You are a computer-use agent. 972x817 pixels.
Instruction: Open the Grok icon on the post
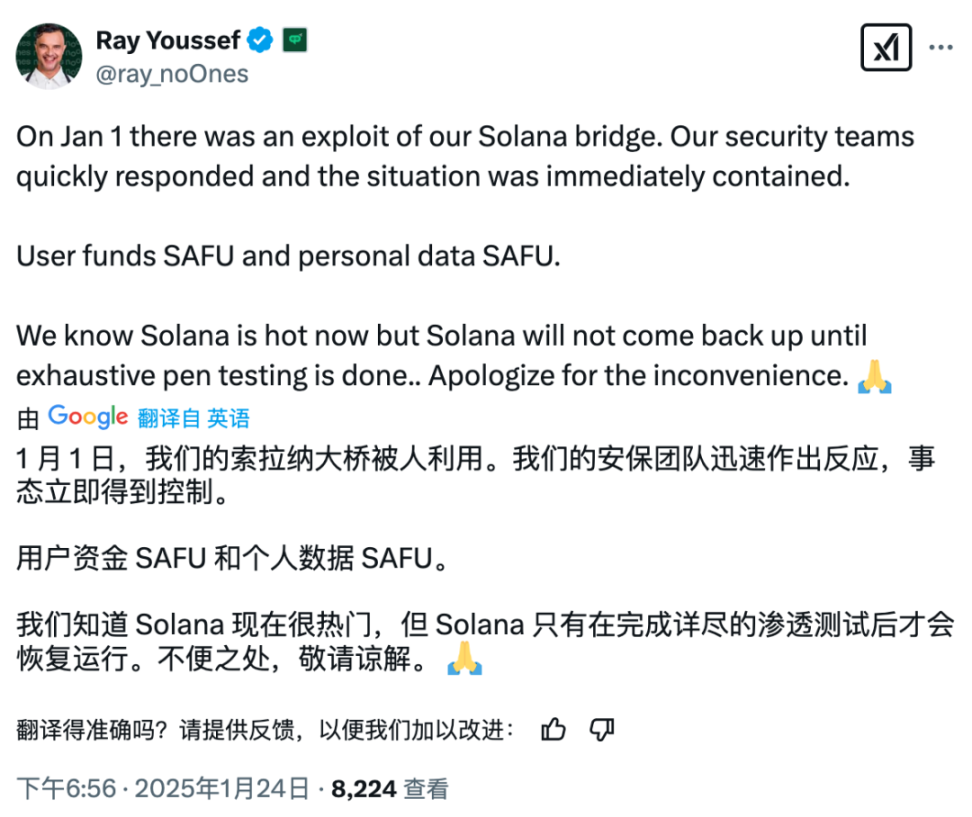click(886, 47)
